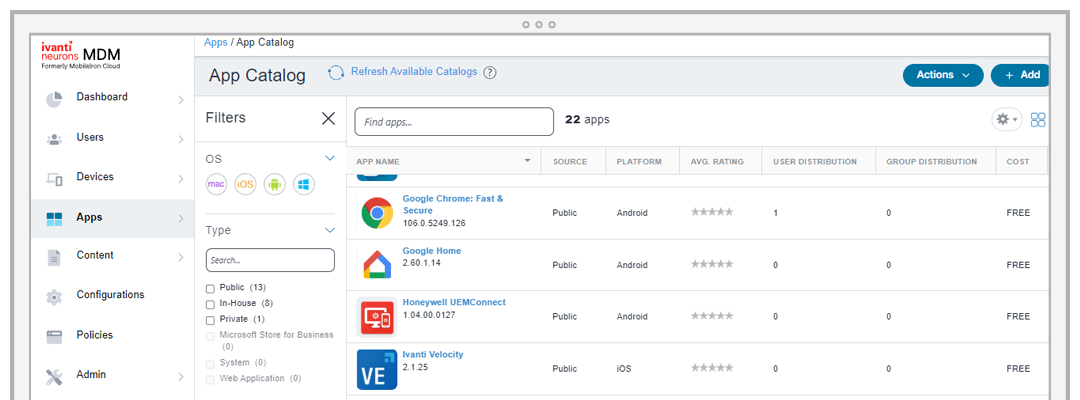Open Users in sidebar
The width and height of the screenshot is (1080, 400).
90,137
